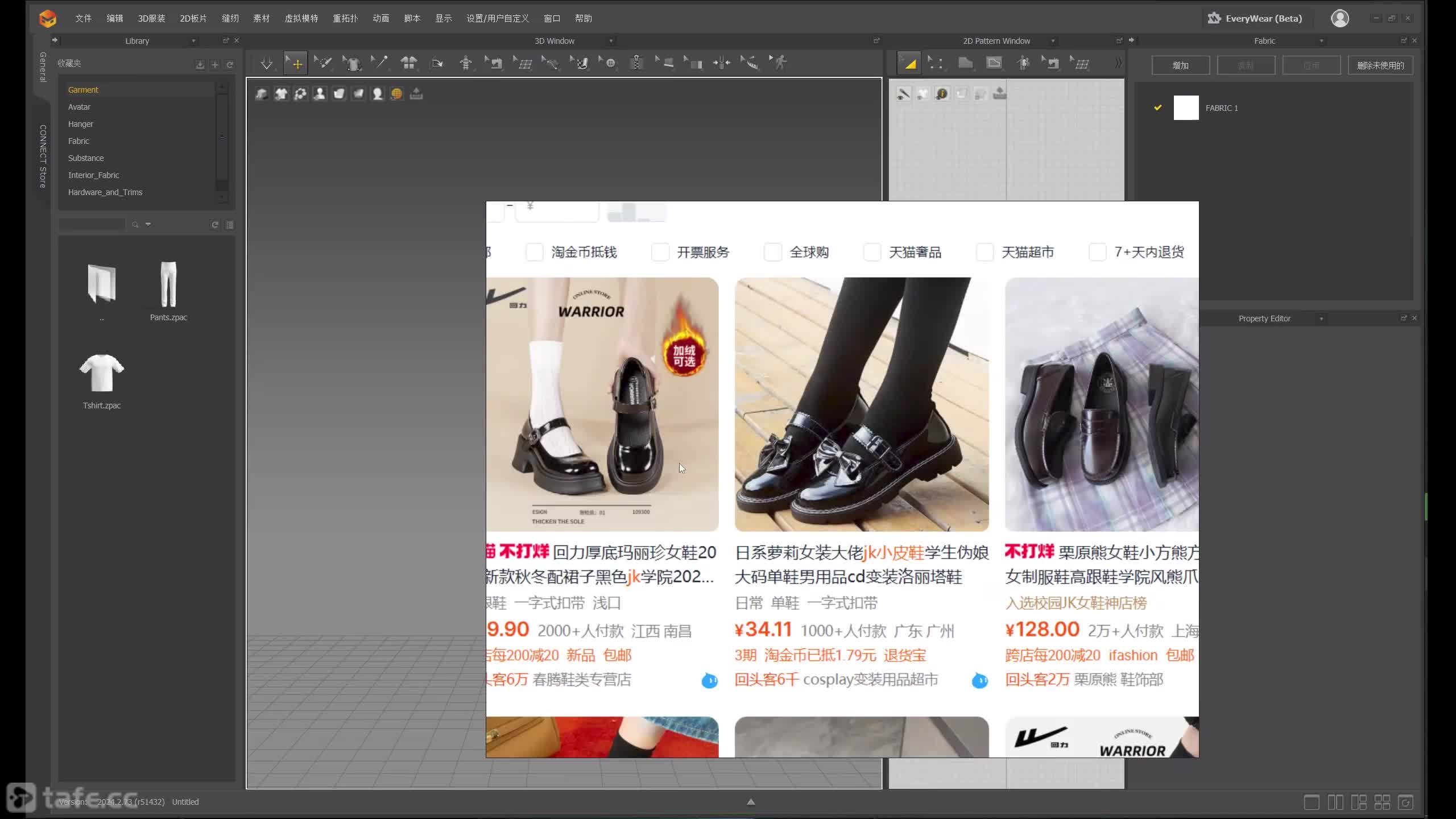Click the Reset 2D Arrangement garment icon
The width and height of the screenshot is (1456, 819).
tap(408, 63)
